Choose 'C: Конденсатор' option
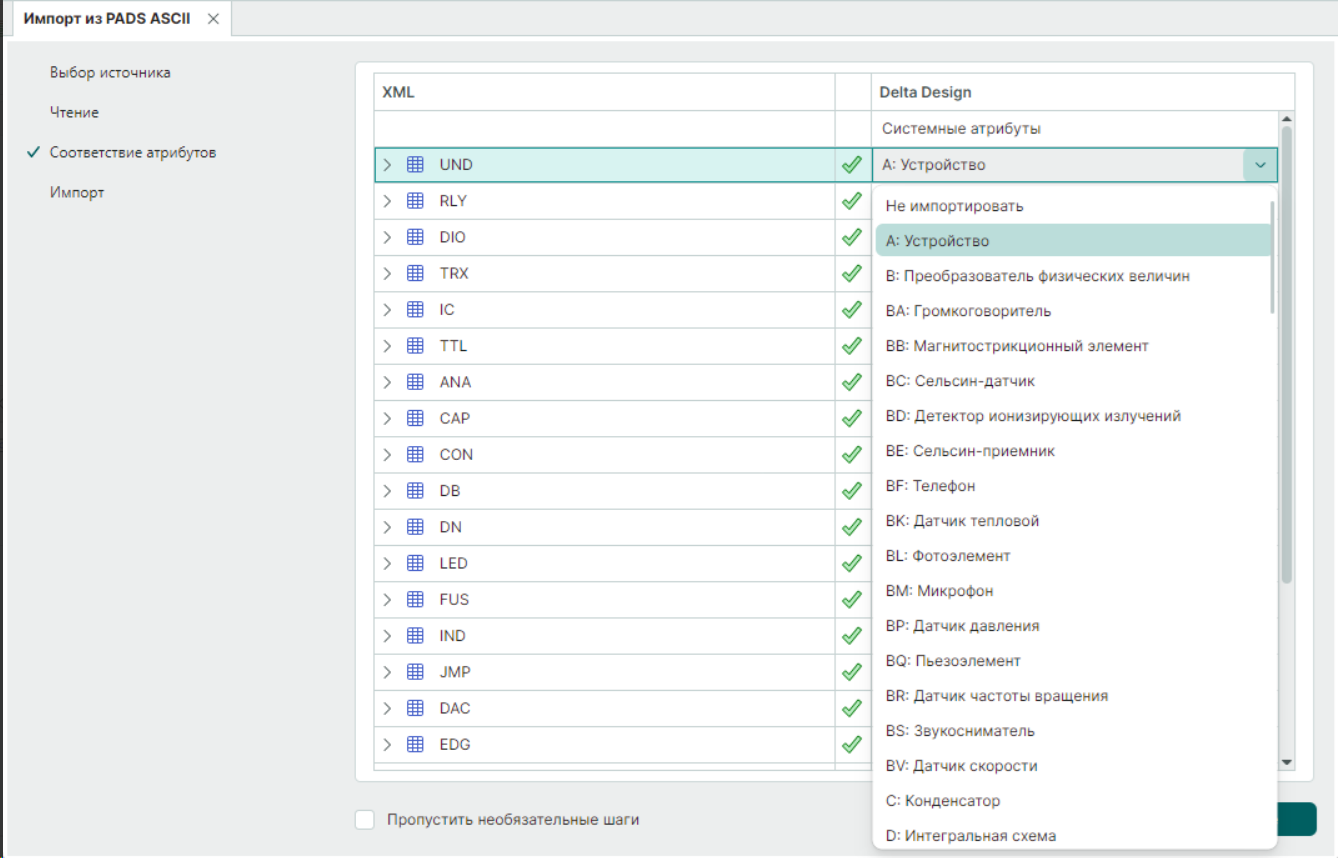The image size is (1338, 858). coord(942,801)
